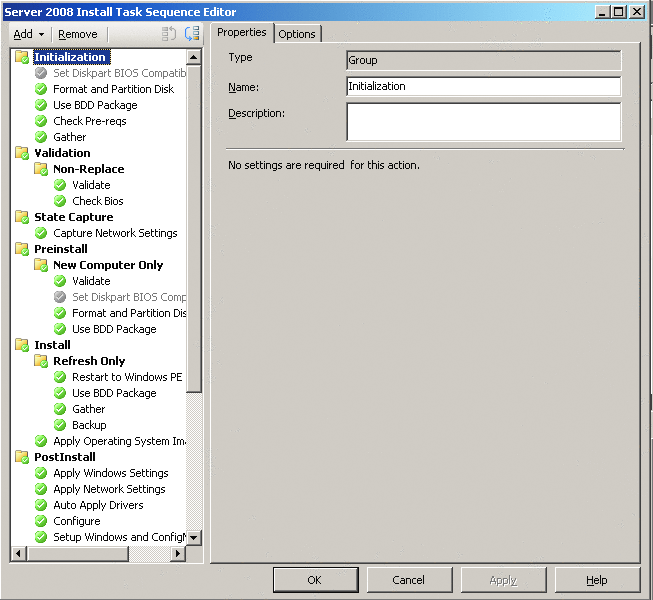Click the Move Down toolbar icon
Screen dimensions: 653x600
point(192,34)
